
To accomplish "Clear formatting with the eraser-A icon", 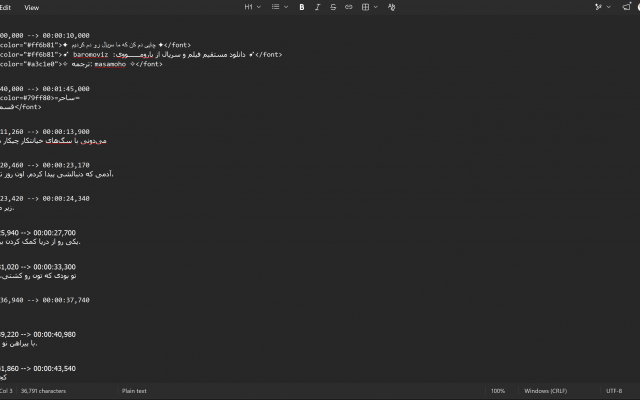I will click(391, 7).
